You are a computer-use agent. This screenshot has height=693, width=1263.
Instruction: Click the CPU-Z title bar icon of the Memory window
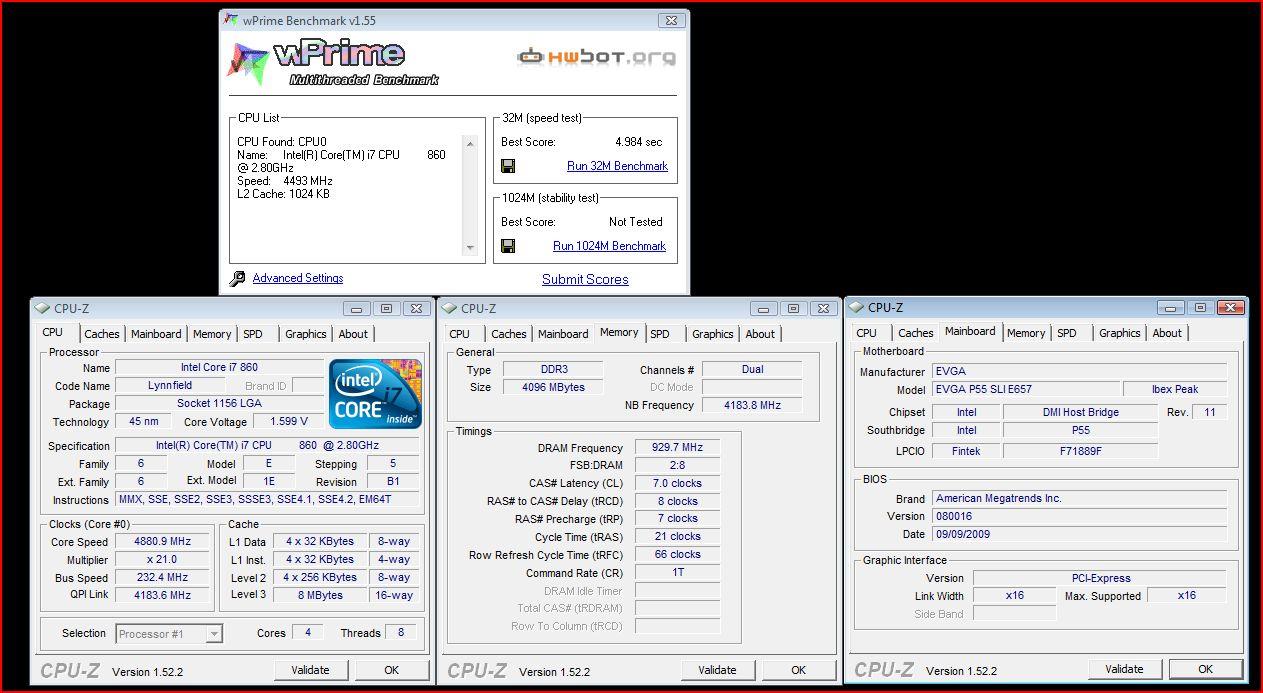(x=449, y=308)
